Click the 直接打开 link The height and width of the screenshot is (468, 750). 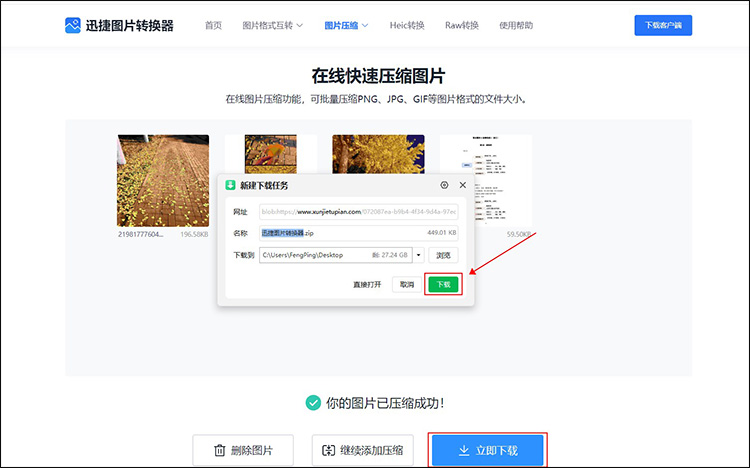point(367,285)
